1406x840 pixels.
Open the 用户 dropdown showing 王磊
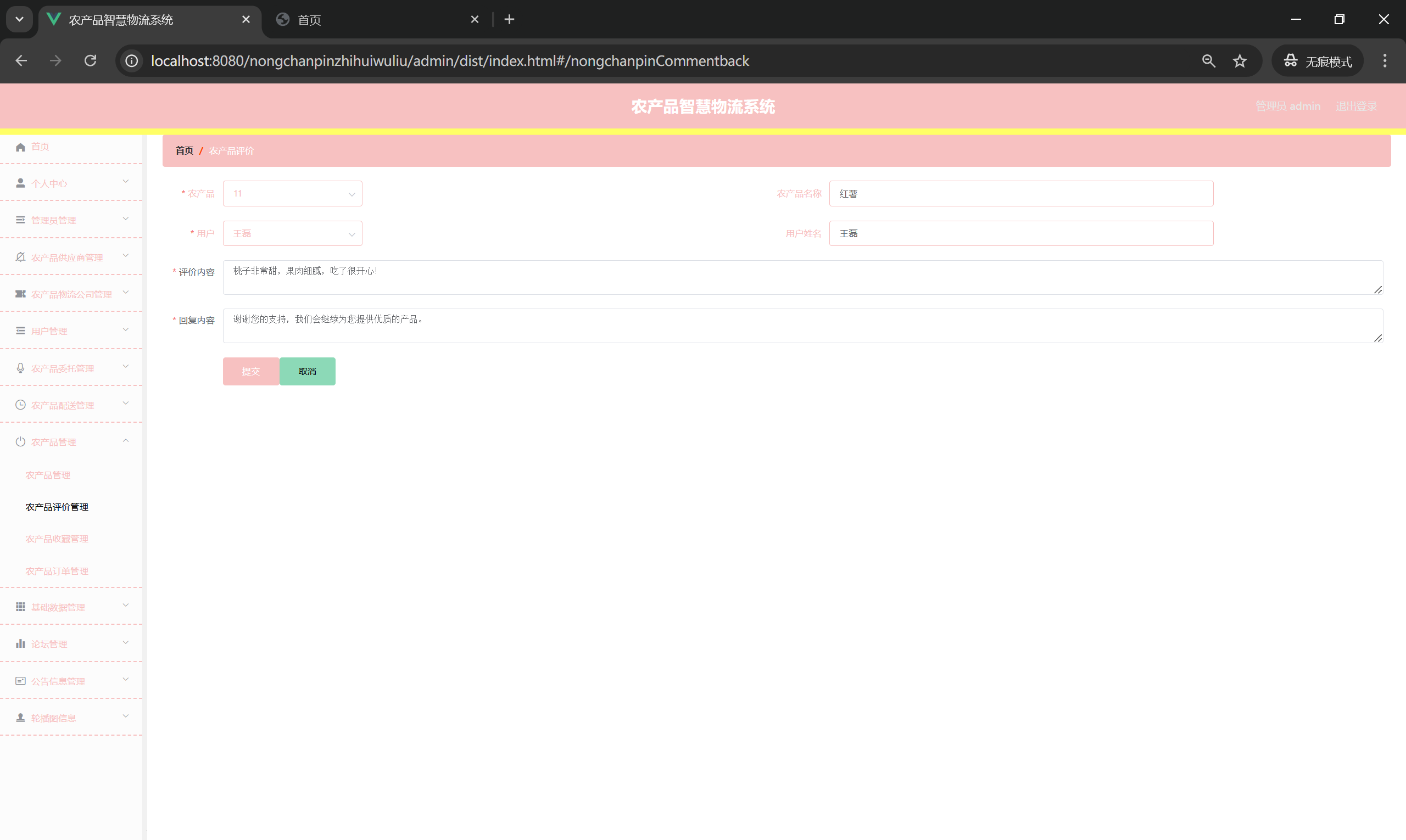click(292, 234)
